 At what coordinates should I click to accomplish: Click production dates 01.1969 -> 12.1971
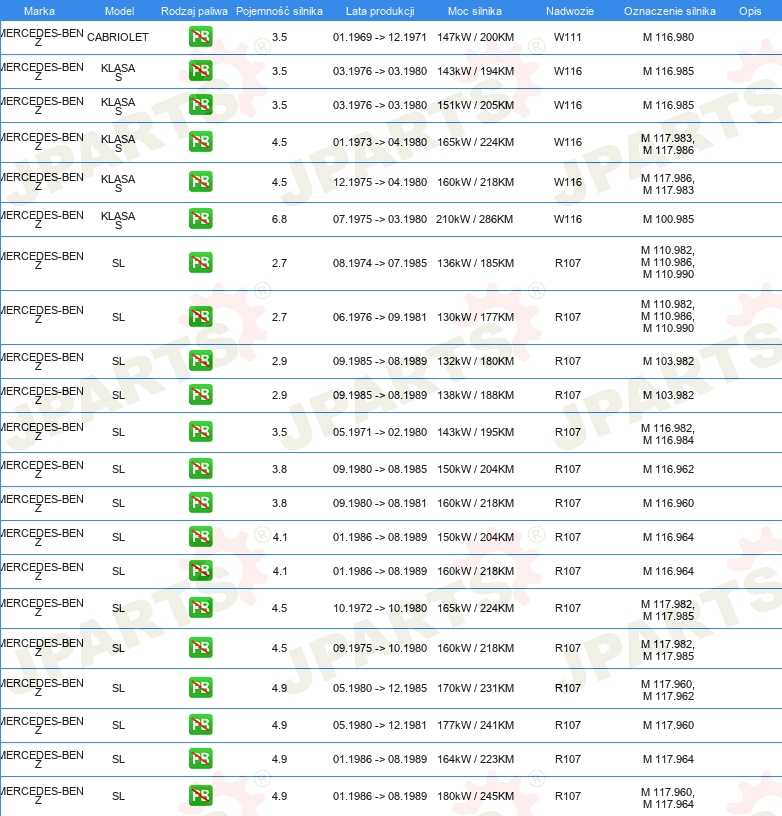coord(380,37)
